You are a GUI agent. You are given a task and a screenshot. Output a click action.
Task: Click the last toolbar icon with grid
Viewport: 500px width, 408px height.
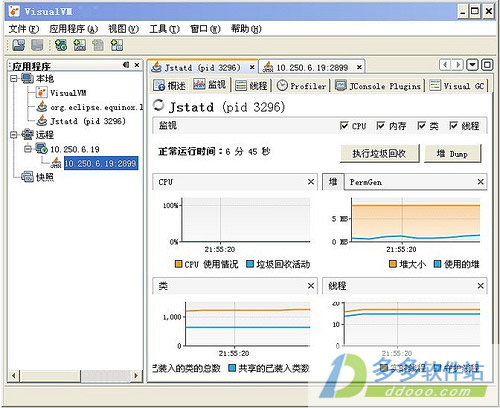(x=117, y=45)
